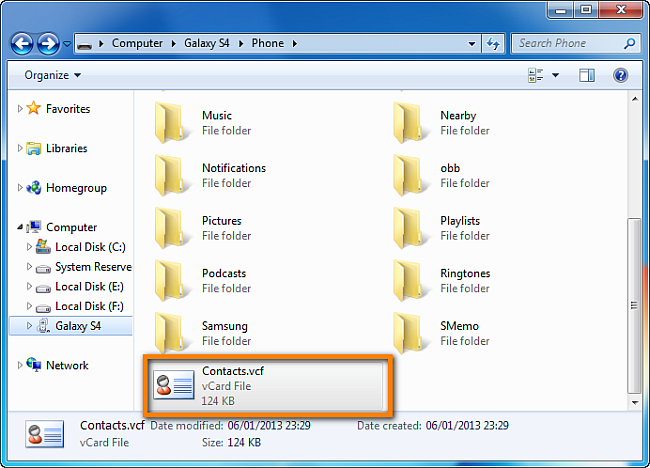Screen dimensions: 650x468
Task: Expand the arrow after Galaxy S4 in breadcrumb
Action: click(x=241, y=44)
